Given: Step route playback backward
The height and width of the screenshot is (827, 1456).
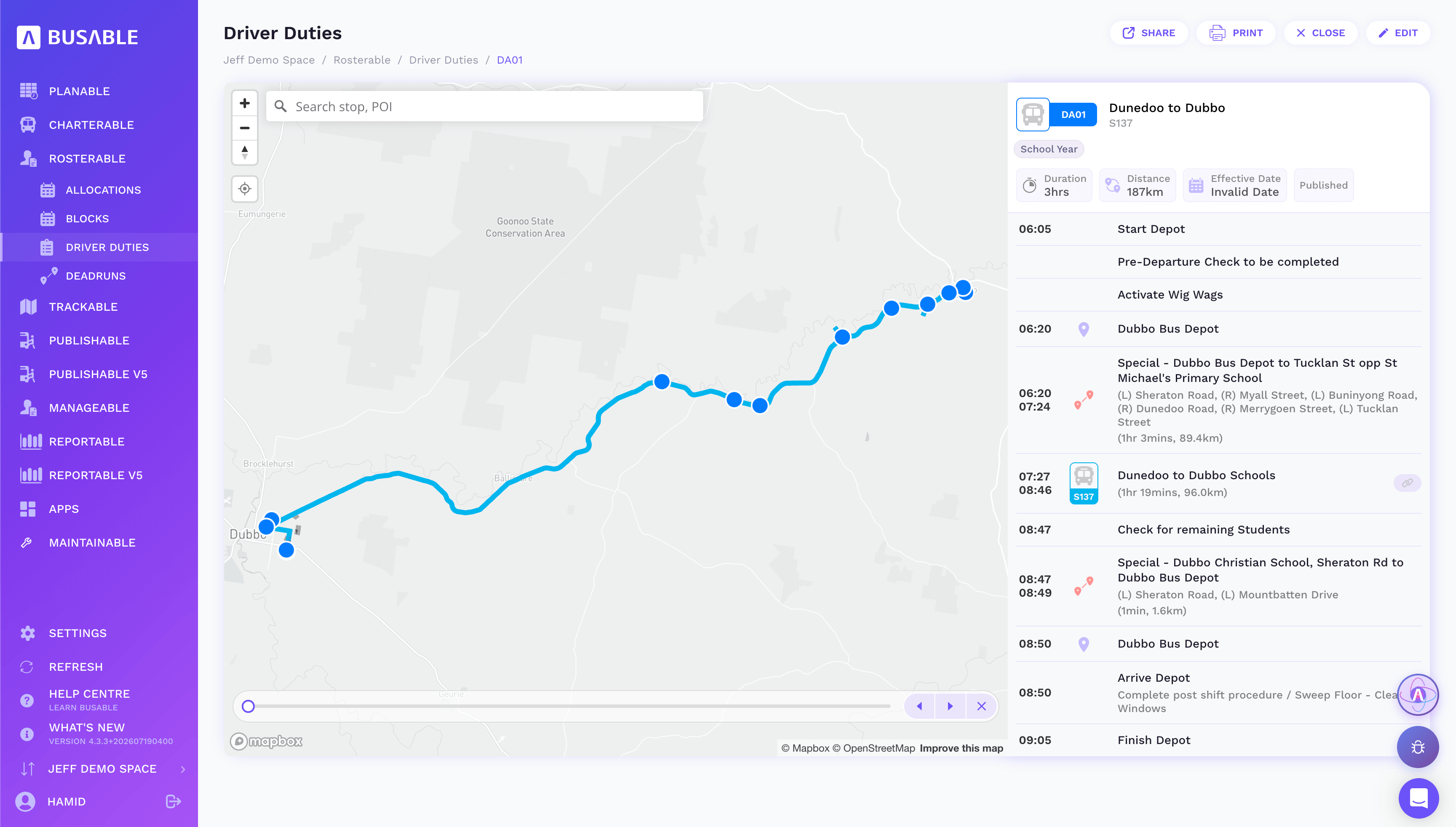Looking at the screenshot, I should pyautogui.click(x=919, y=706).
